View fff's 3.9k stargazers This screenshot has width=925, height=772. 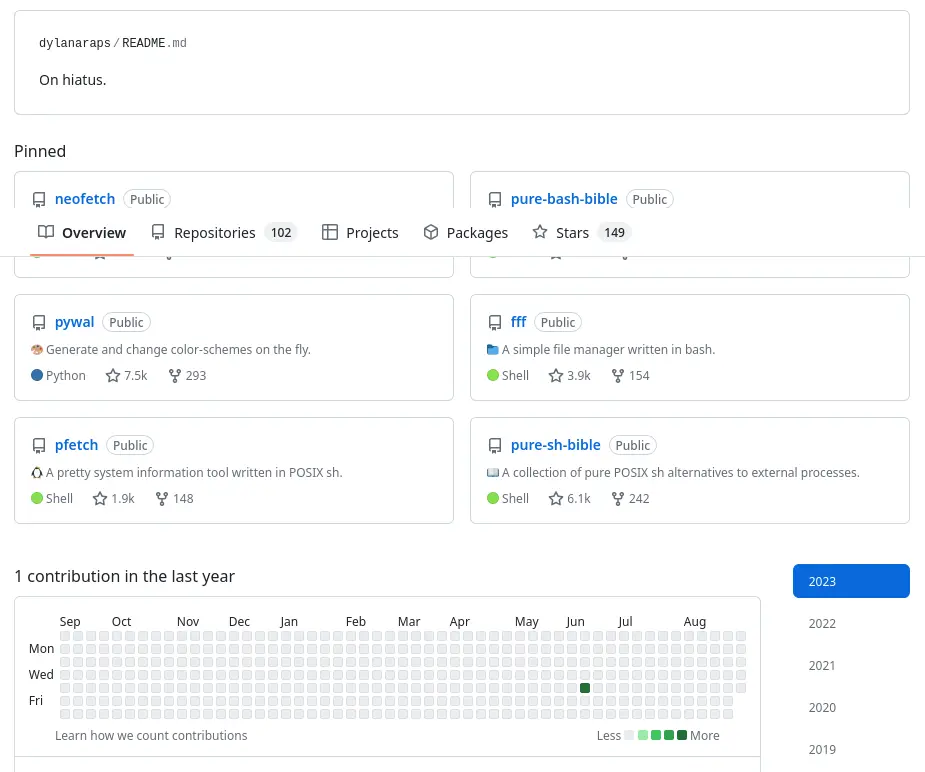[570, 376]
